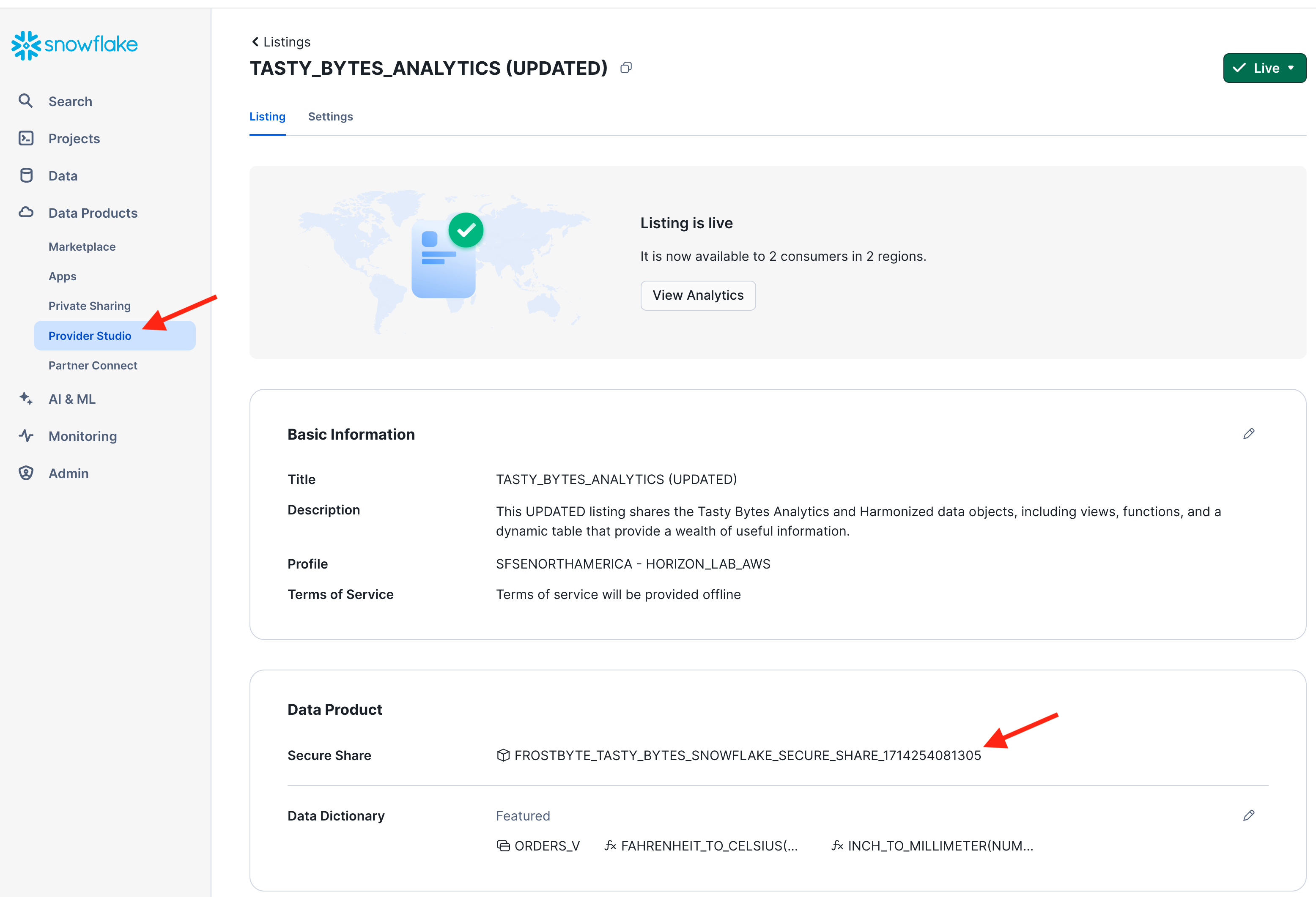
Task: Open the FROSTBYTE secure share link
Action: pyautogui.click(x=747, y=755)
